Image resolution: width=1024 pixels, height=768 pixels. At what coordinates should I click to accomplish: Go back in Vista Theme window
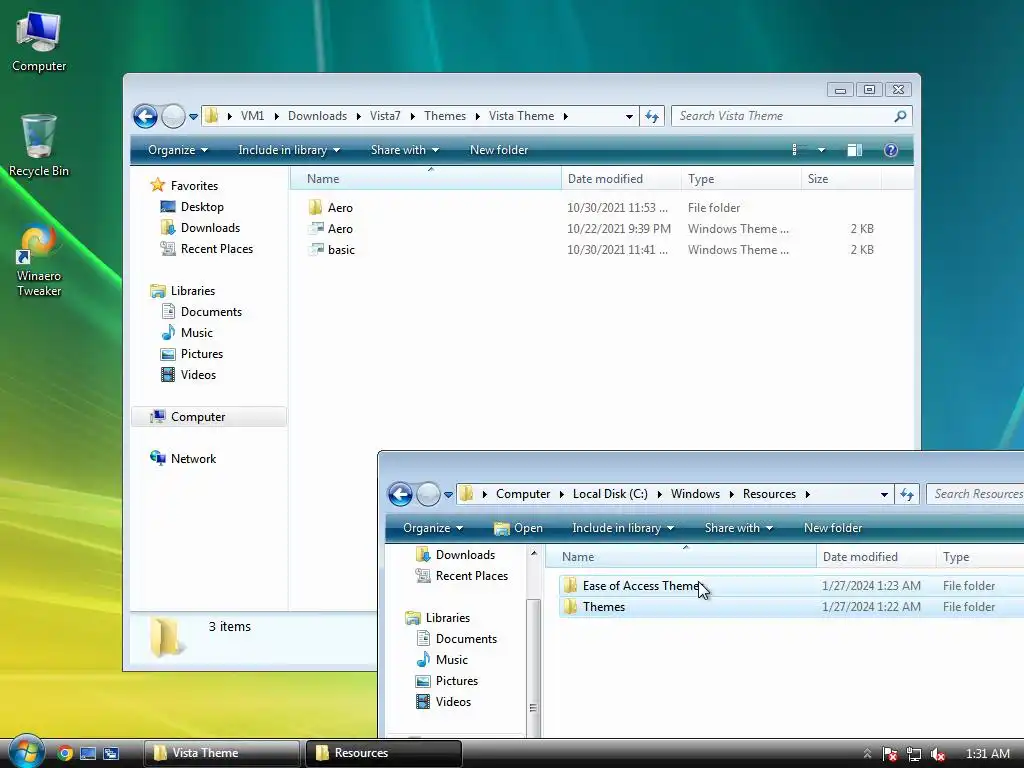pyautogui.click(x=146, y=116)
